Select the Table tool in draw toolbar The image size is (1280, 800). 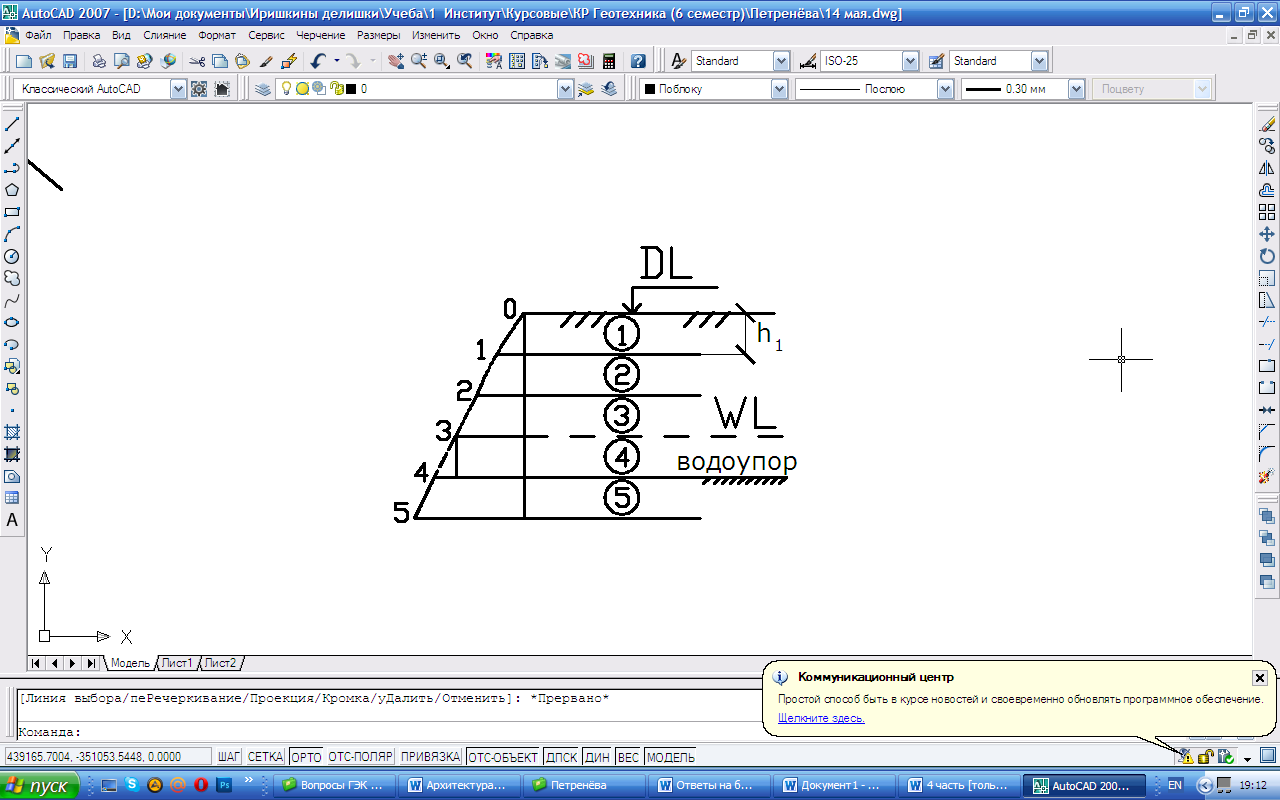tap(12, 498)
